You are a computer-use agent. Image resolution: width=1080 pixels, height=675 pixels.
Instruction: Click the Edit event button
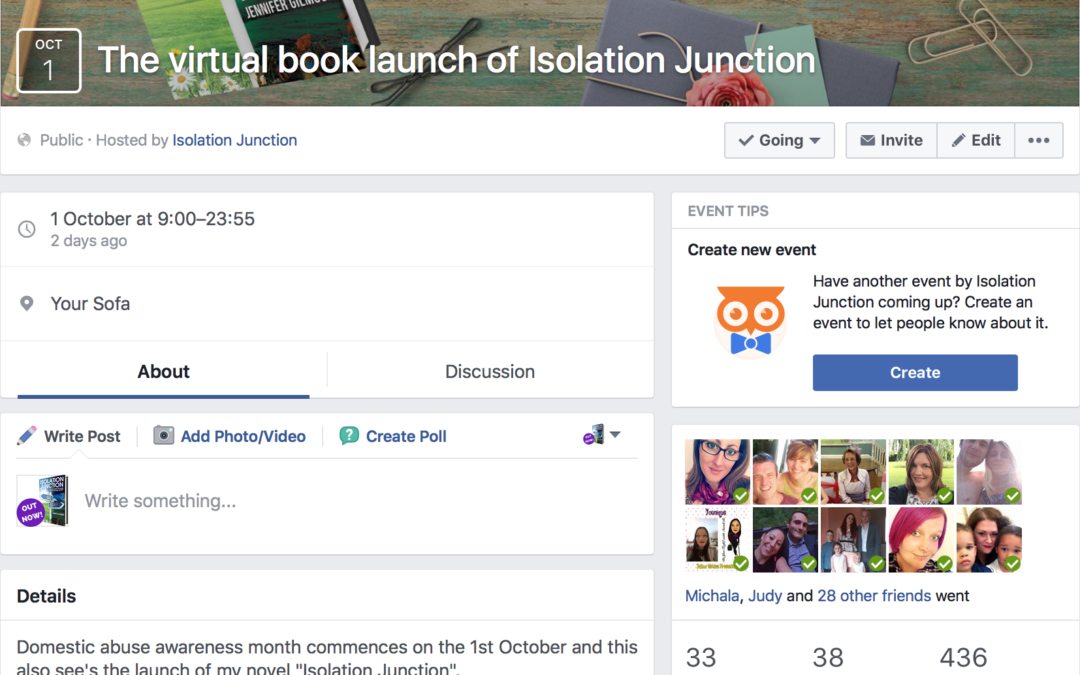tap(975, 141)
